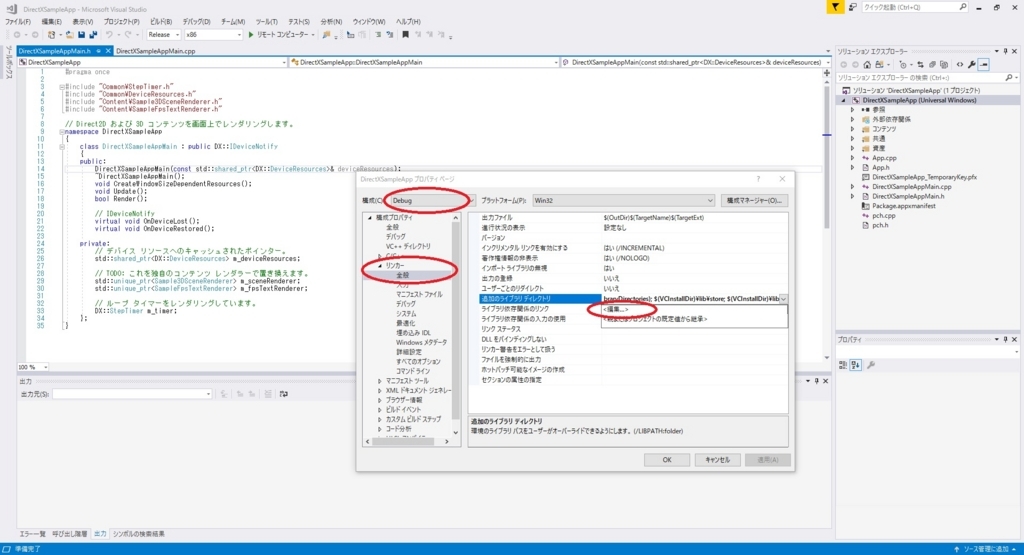Click the sync arrows icon in Solution Explorer
The width and height of the screenshot is (1024, 555).
click(920, 65)
